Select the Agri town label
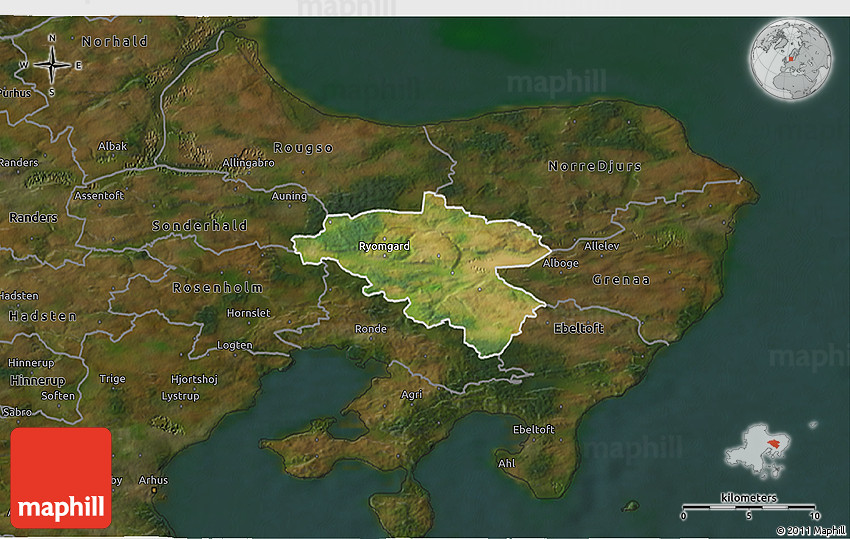This screenshot has height=539, width=850. click(411, 395)
